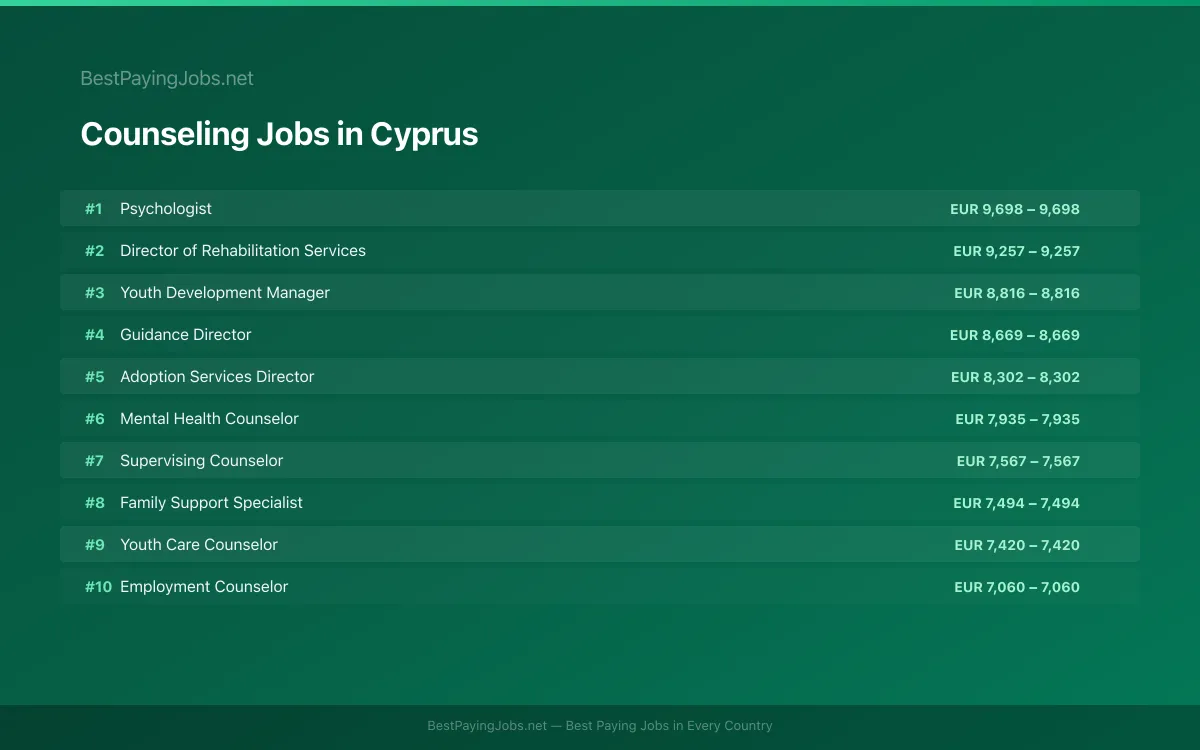Viewport: 1200px width, 750px height.
Task: Select Guidance Director job title
Action: 186,335
